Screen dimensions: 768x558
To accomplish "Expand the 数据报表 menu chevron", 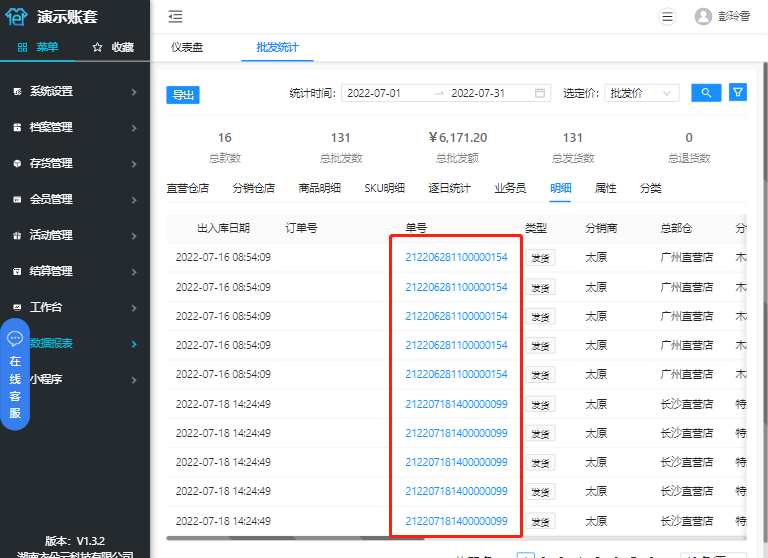I will (x=134, y=344).
